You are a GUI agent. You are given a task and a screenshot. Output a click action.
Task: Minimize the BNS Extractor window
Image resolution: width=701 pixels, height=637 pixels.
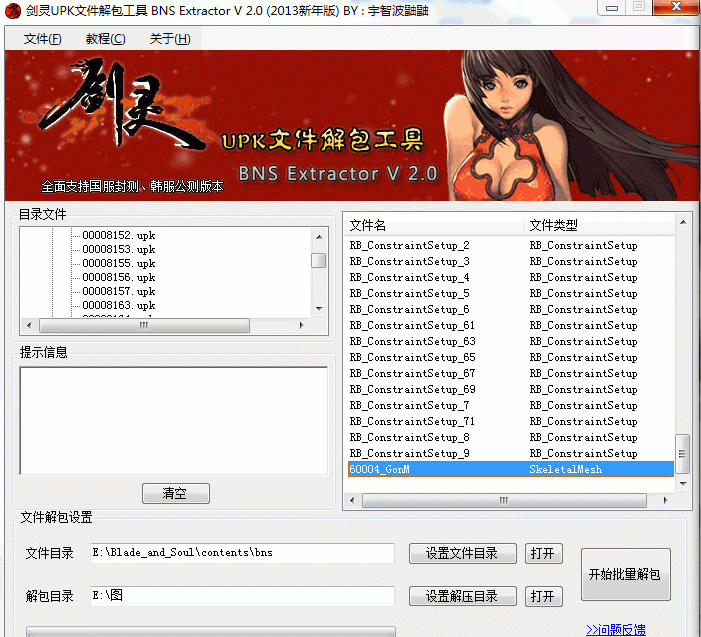612,8
